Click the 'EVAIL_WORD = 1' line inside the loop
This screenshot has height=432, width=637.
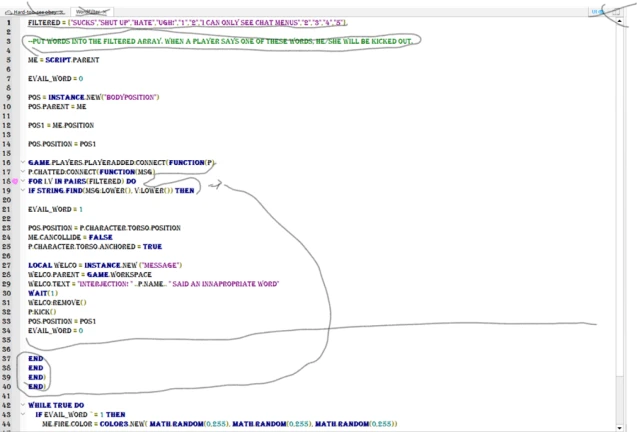[x=55, y=208]
